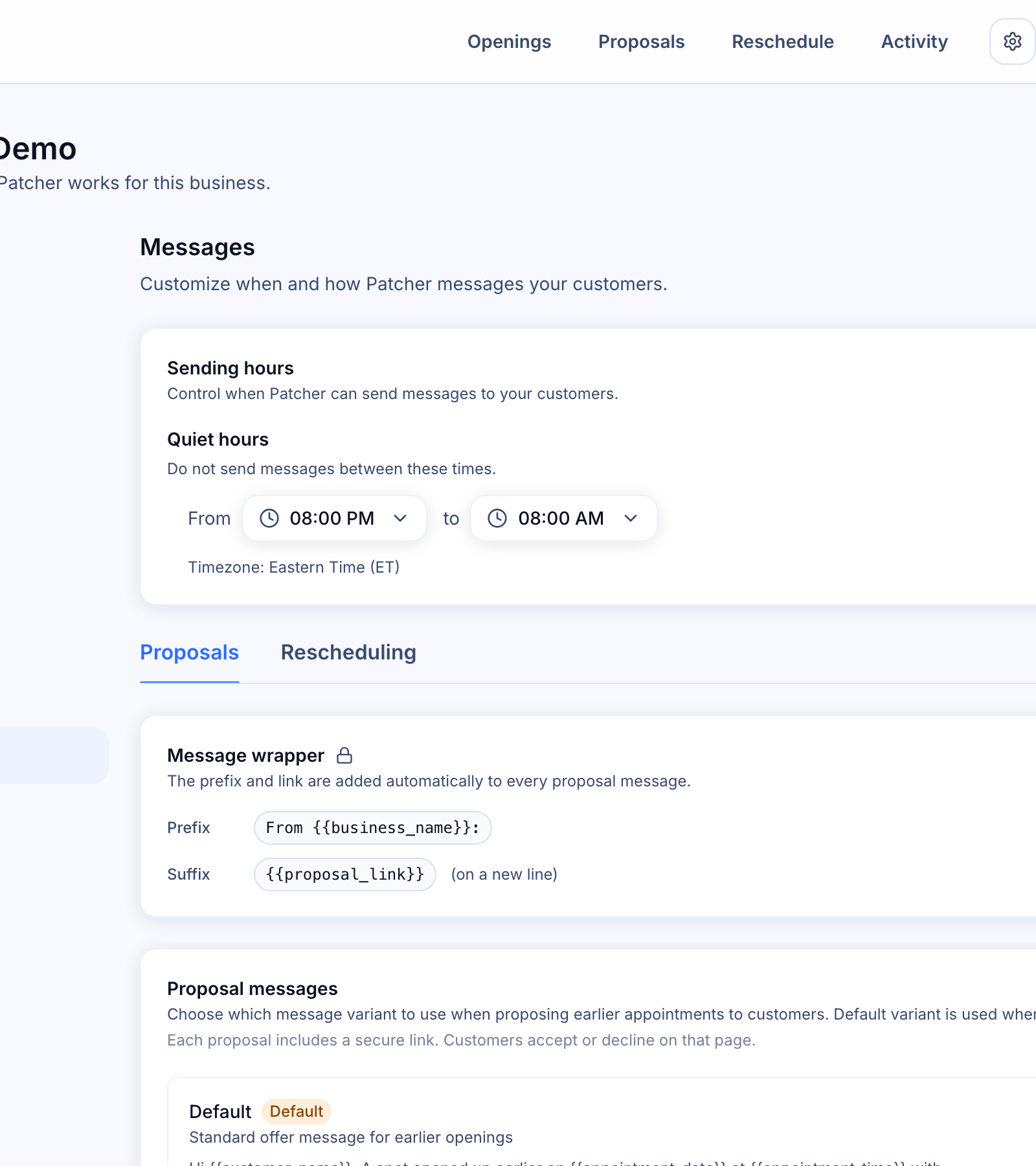1036x1166 pixels.
Task: Click the Proposal messages heading
Action: point(253,989)
